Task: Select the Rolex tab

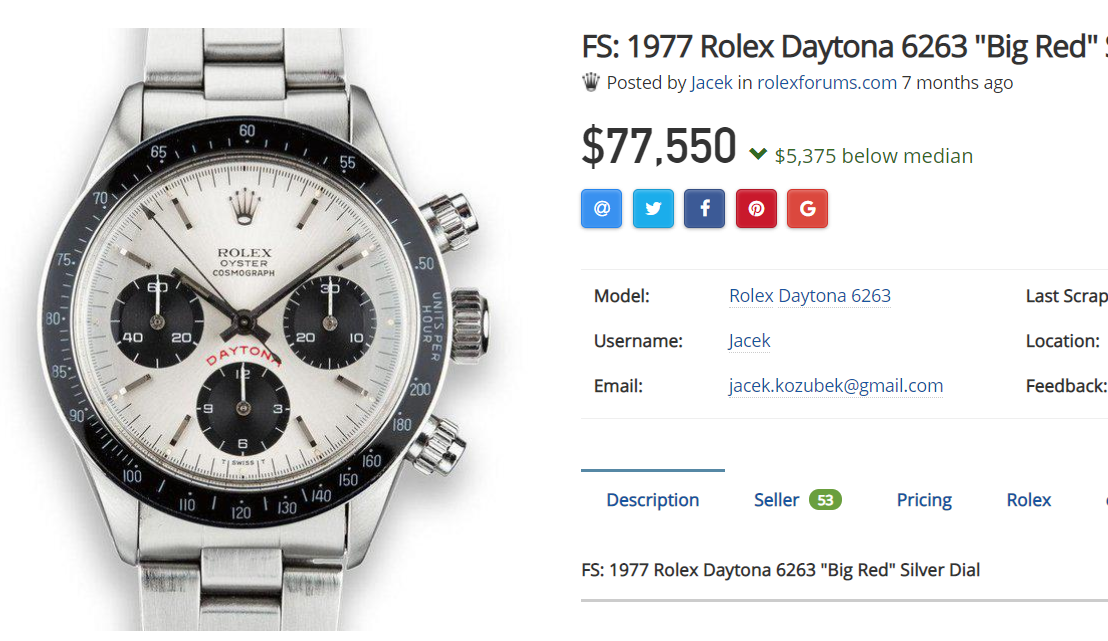Action: 1028,500
